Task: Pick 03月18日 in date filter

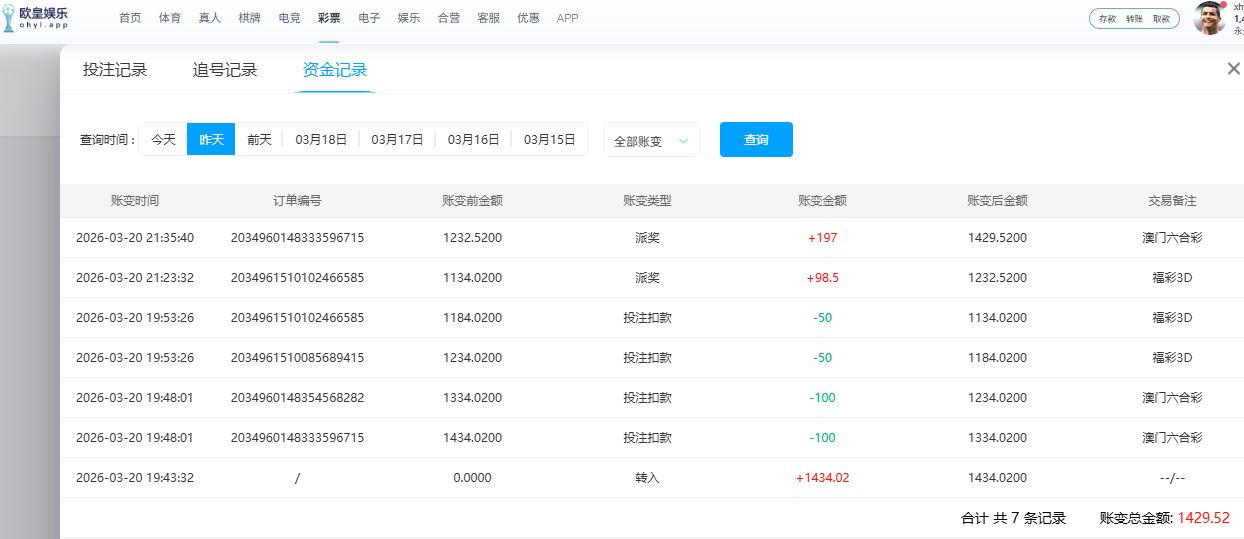Action: tap(321, 140)
